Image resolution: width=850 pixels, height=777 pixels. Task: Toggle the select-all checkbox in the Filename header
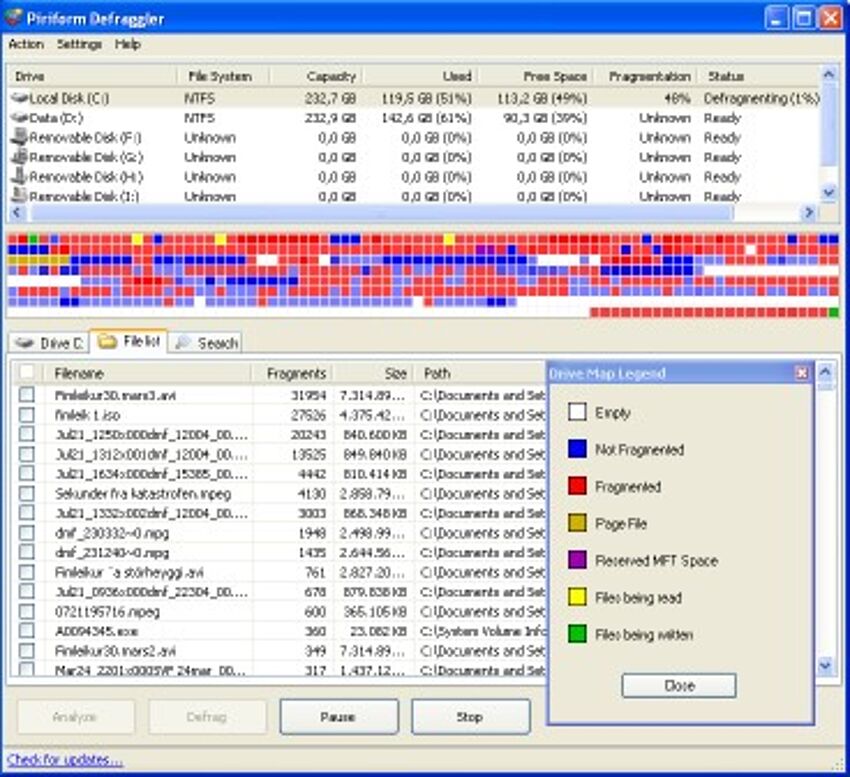click(27, 372)
